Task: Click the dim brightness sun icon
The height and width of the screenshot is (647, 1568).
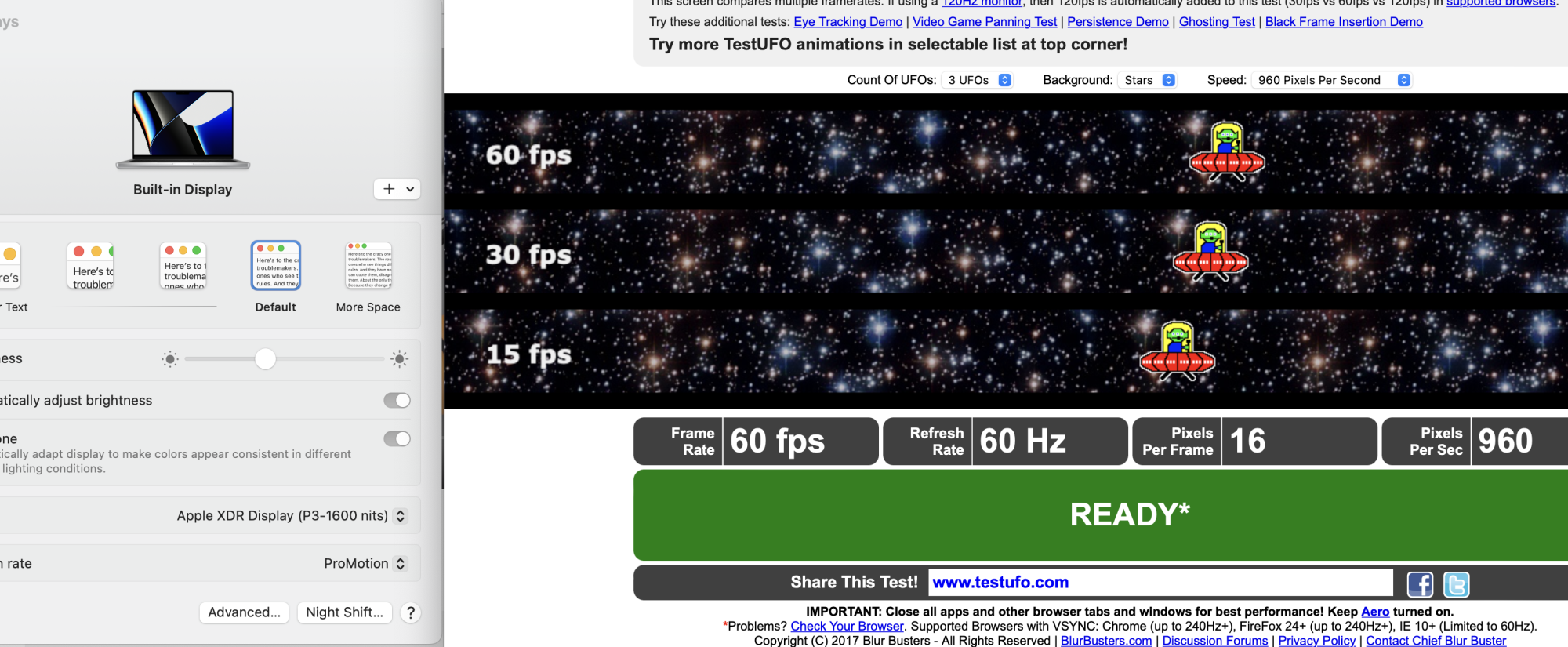Action: click(x=170, y=359)
